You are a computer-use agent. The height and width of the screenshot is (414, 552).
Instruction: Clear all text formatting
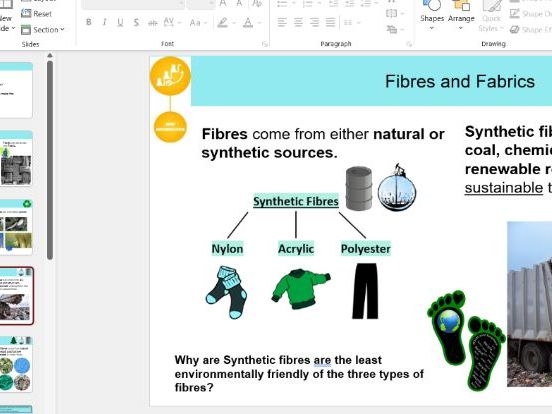coord(257,3)
